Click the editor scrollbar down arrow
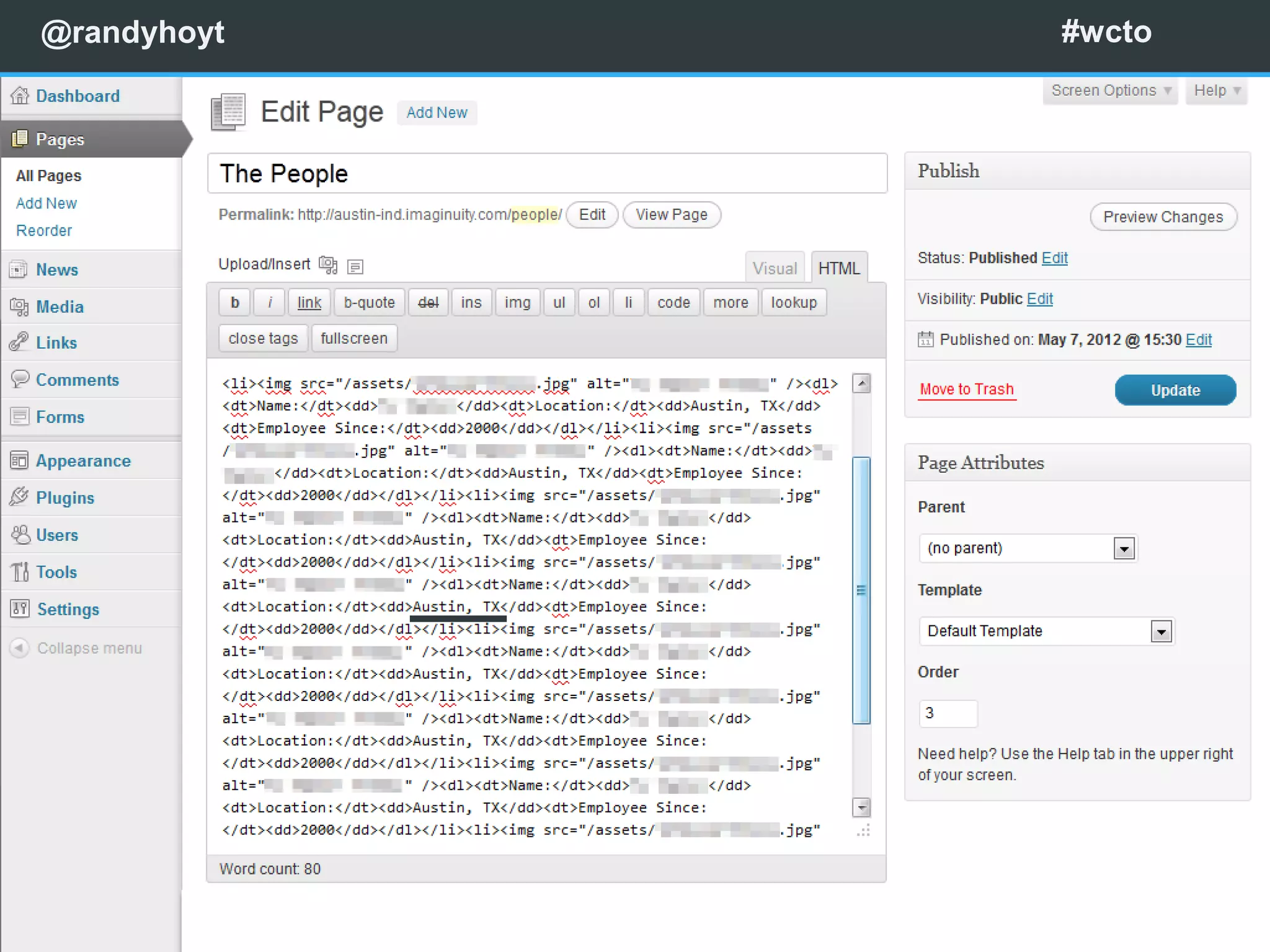Image resolution: width=1270 pixels, height=952 pixels. tap(861, 808)
